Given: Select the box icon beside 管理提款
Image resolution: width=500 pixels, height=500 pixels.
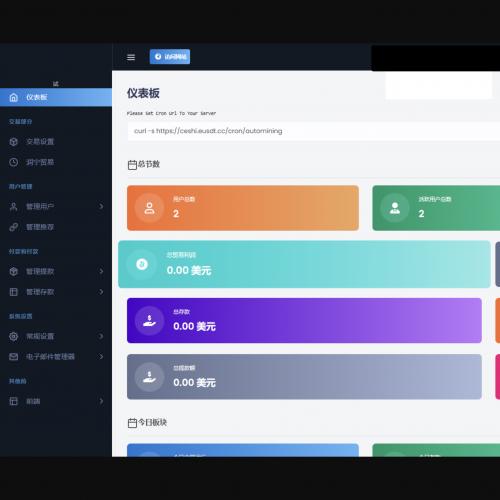Looking at the screenshot, I should tap(14, 271).
